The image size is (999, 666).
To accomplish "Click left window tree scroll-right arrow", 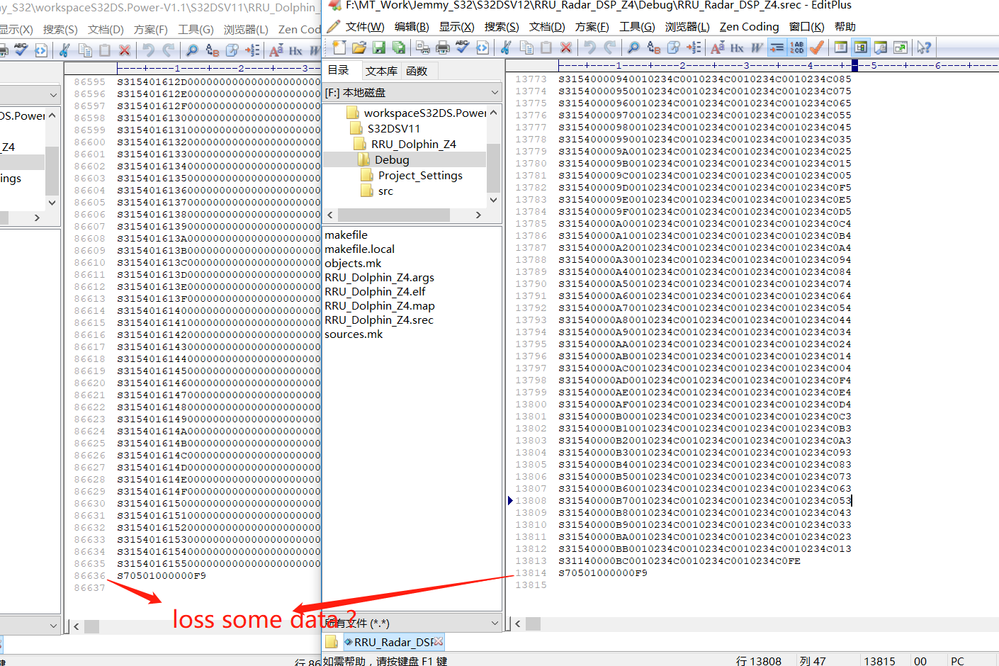I will 37,218.
